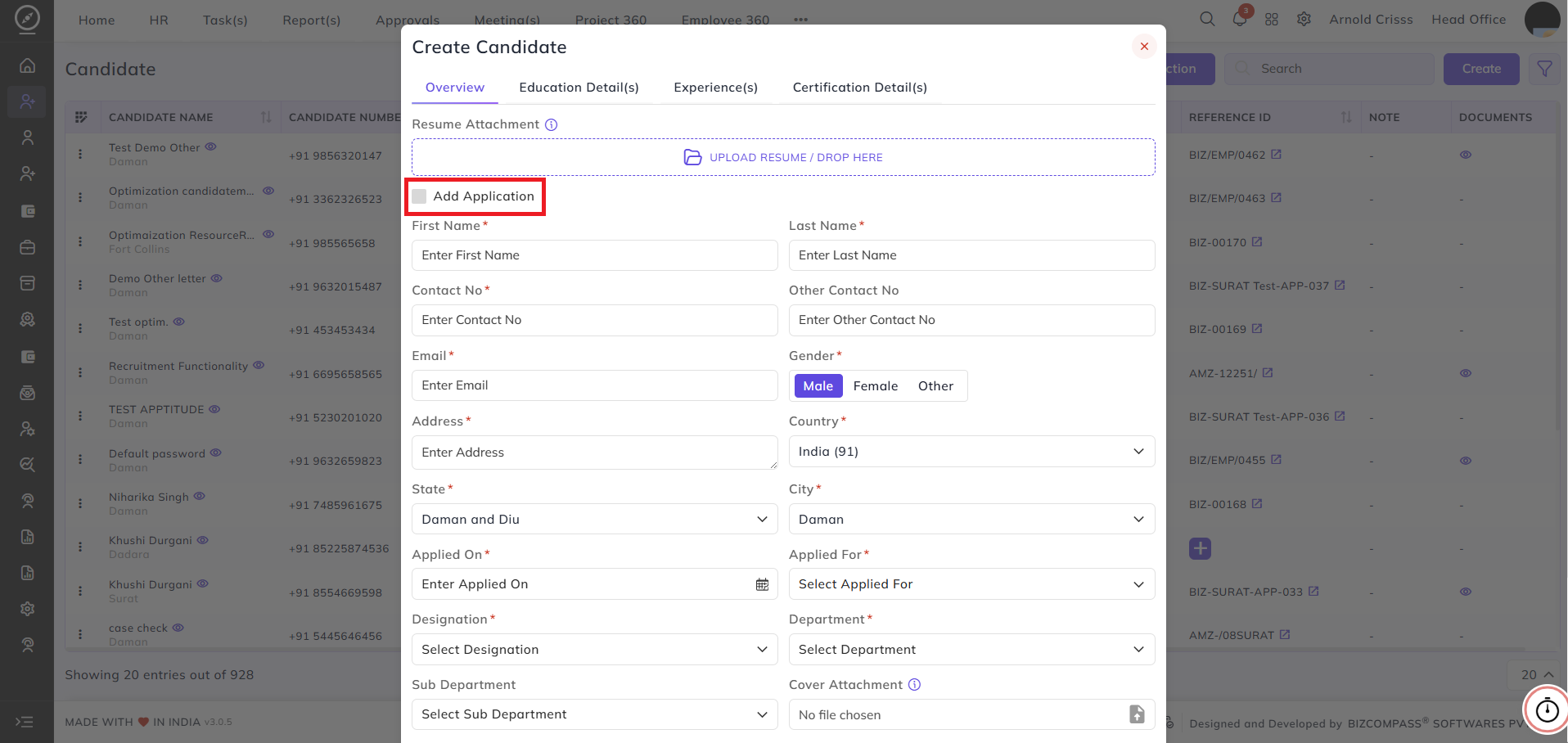
Task: Click the compass logo icon at top left
Action: click(x=27, y=19)
